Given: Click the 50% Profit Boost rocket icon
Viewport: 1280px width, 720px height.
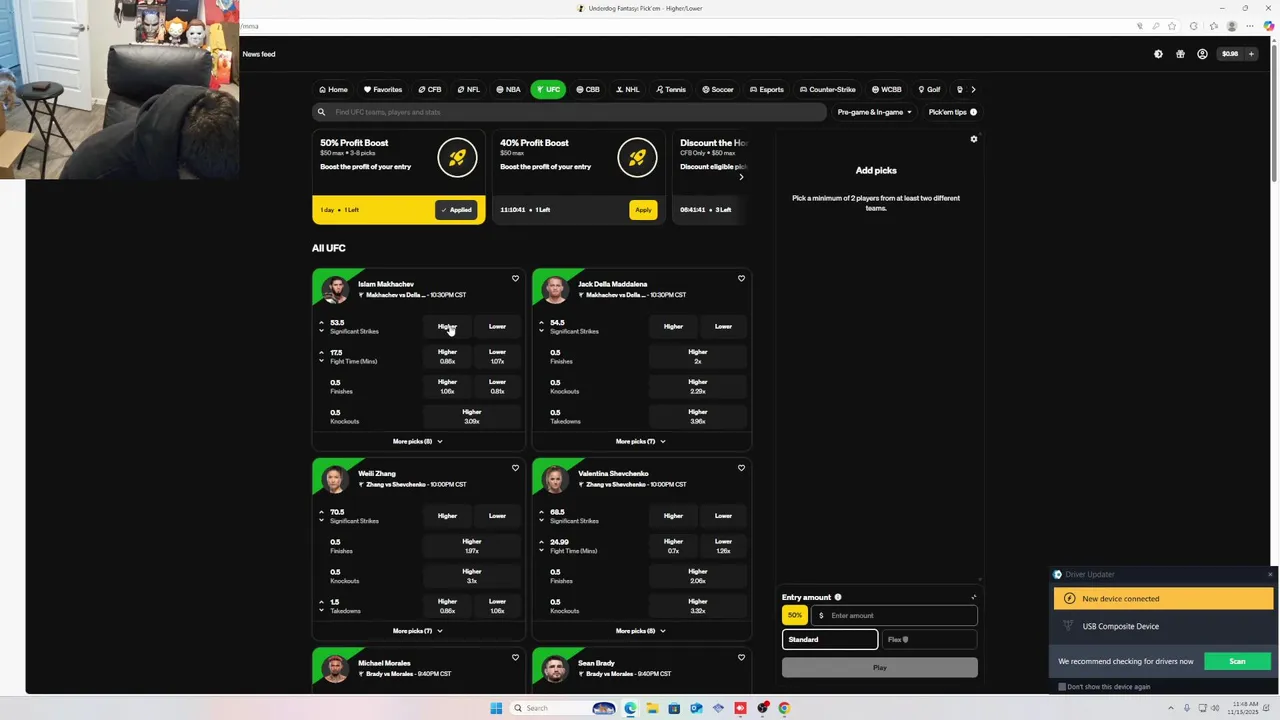Looking at the screenshot, I should (x=457, y=157).
